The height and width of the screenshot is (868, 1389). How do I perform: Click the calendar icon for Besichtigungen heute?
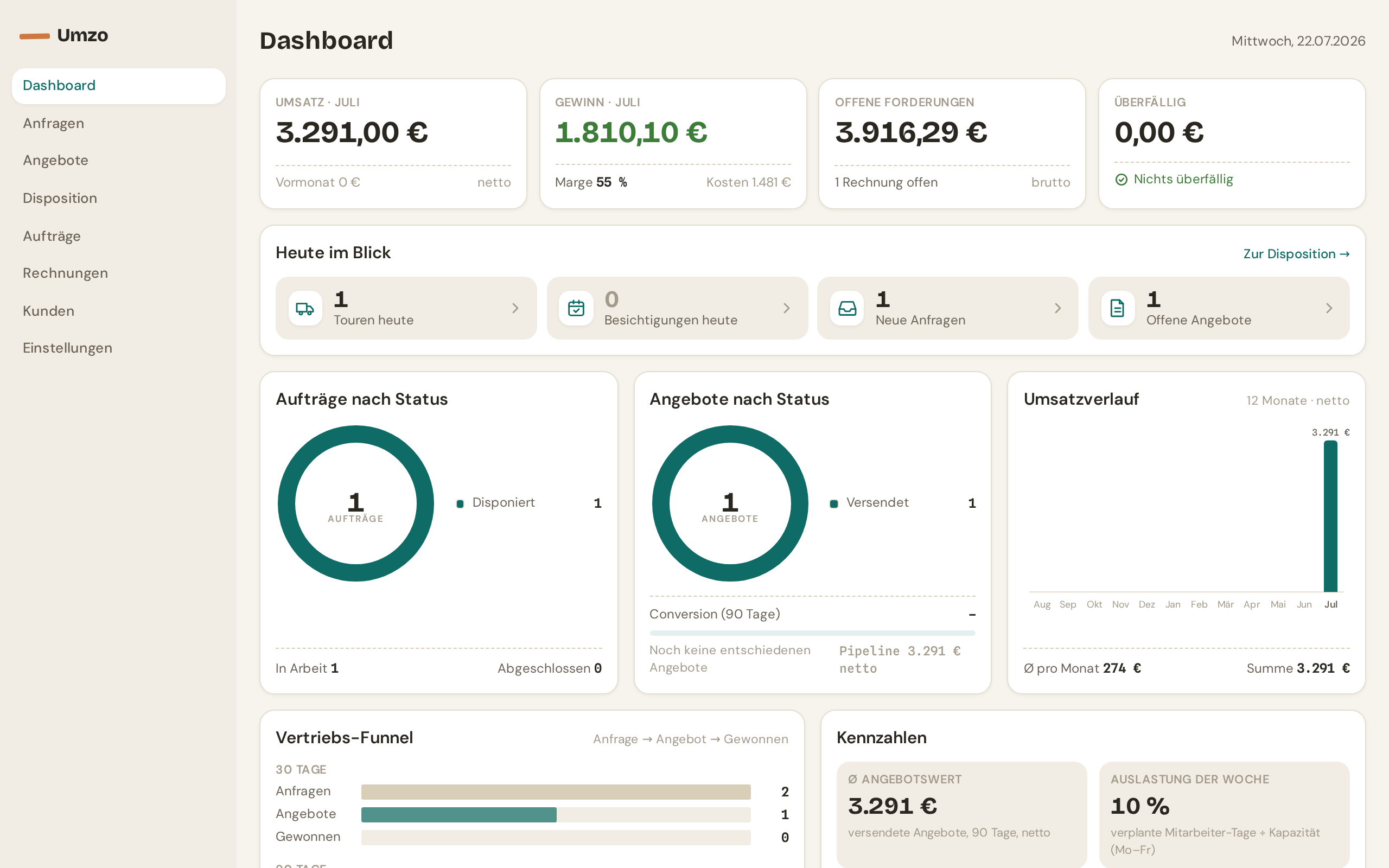click(x=576, y=308)
